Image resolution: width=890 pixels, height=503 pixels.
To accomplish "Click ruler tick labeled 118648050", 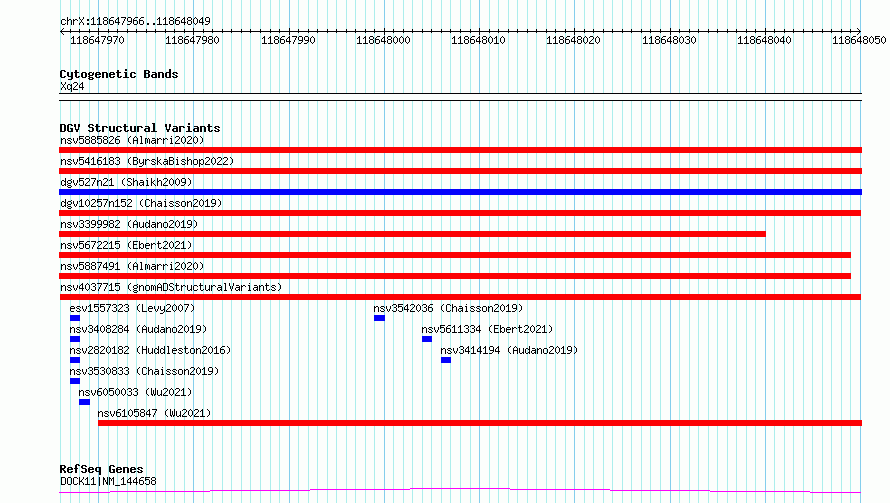I will click(x=859, y=40).
